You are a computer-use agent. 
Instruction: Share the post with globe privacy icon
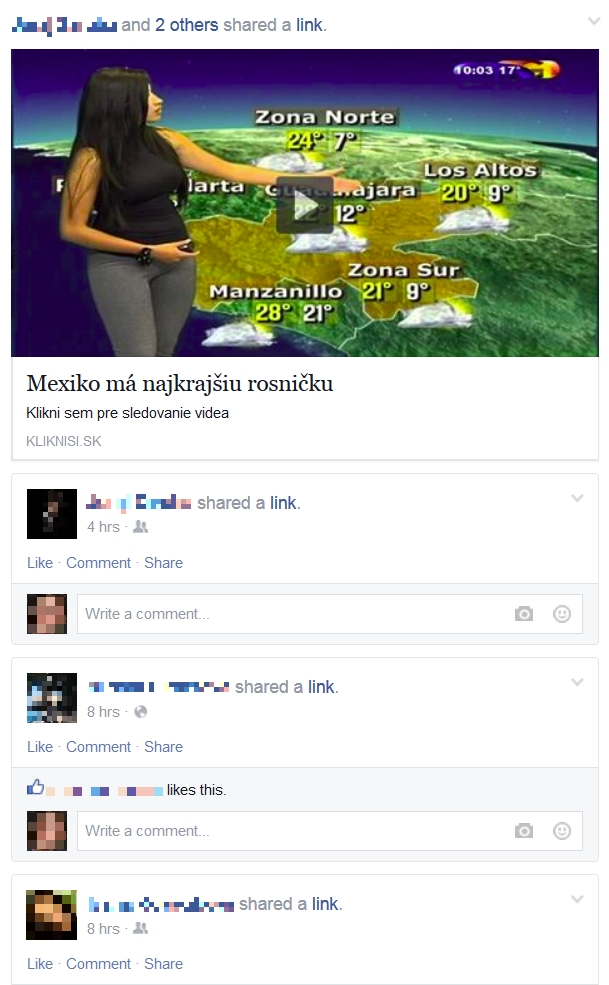[x=163, y=747]
